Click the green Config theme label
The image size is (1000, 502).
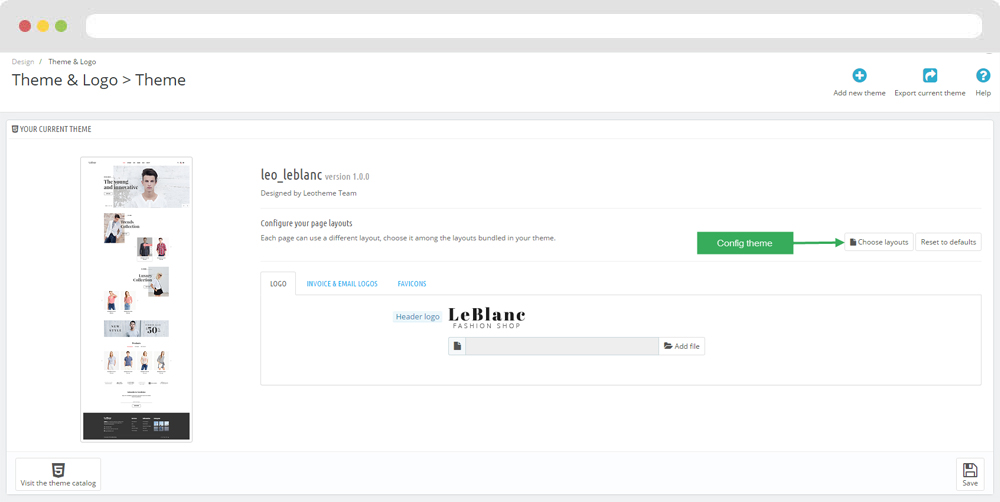[x=745, y=243]
